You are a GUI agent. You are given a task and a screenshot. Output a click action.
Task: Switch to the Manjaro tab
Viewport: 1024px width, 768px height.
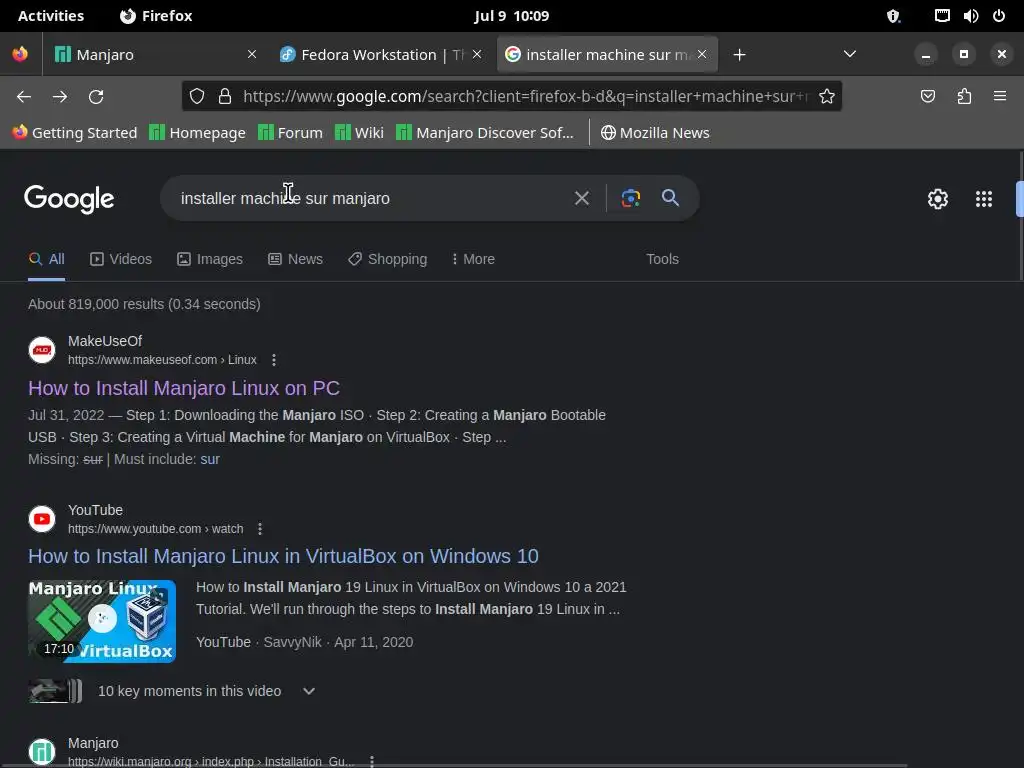point(154,54)
